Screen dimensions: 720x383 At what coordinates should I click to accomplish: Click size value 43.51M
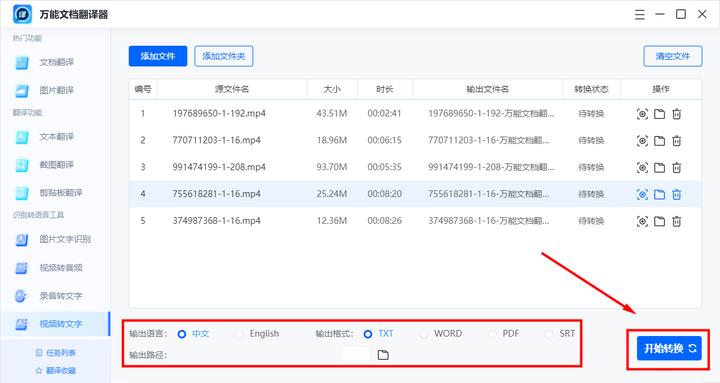332,113
